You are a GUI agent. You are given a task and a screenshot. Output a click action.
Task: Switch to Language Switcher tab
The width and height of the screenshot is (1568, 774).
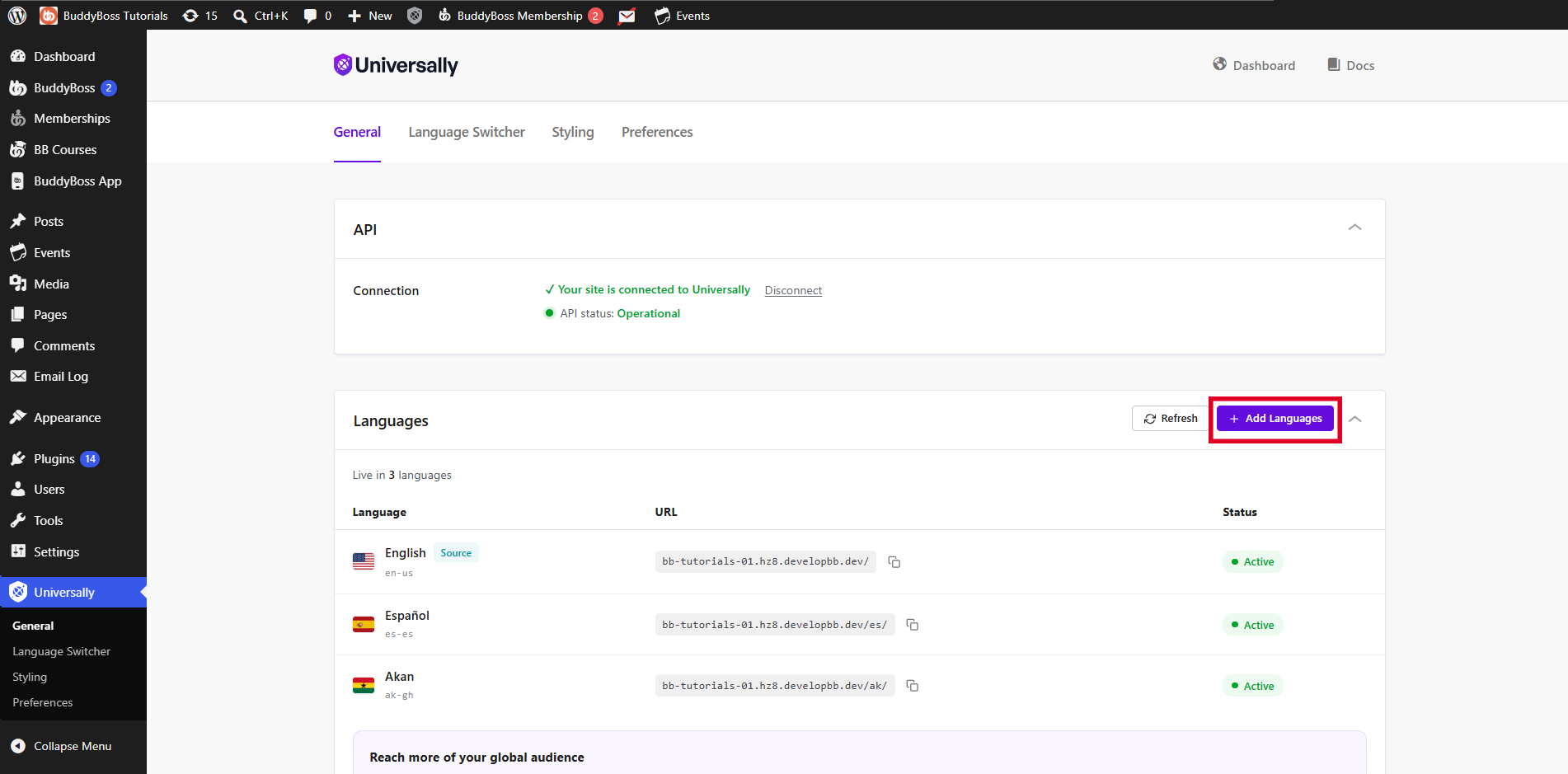tap(467, 132)
